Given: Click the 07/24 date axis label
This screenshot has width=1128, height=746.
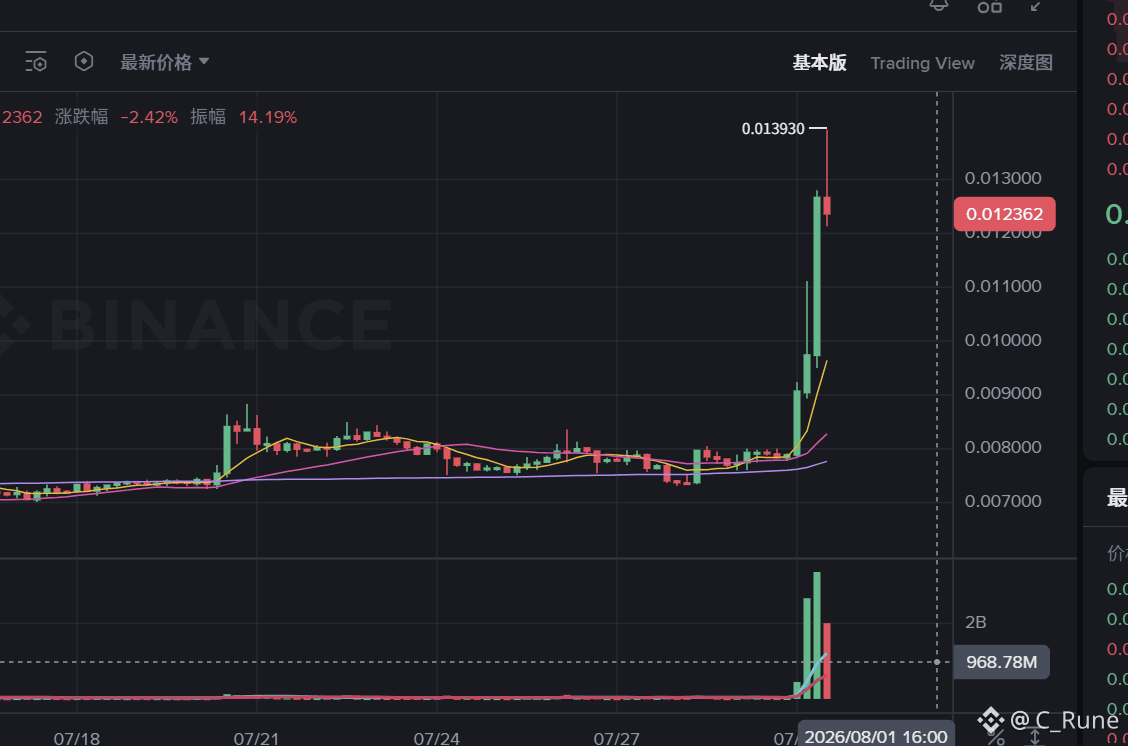Looking at the screenshot, I should click(x=436, y=739).
